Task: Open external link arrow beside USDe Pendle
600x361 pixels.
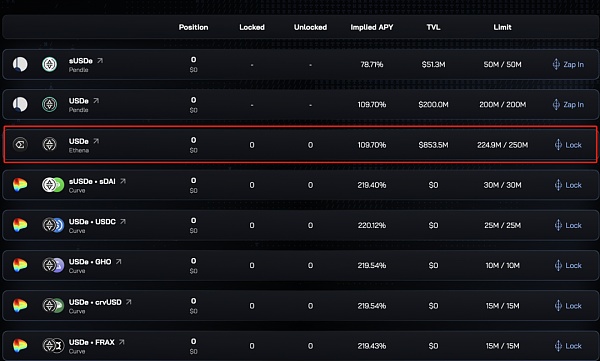Action: (x=96, y=101)
